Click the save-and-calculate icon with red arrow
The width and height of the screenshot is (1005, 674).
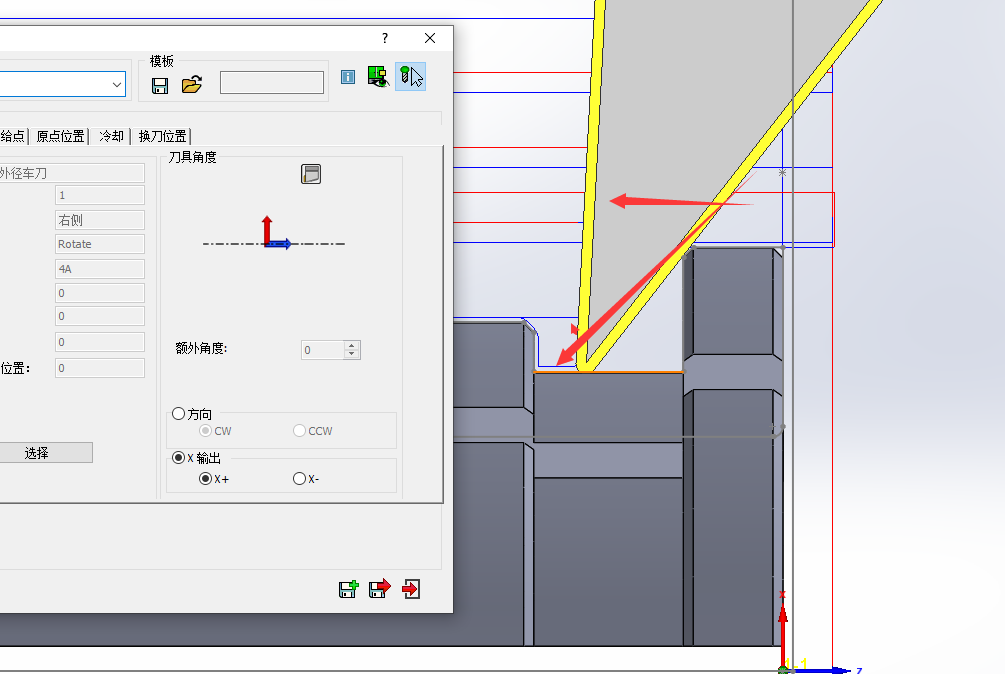click(379, 589)
